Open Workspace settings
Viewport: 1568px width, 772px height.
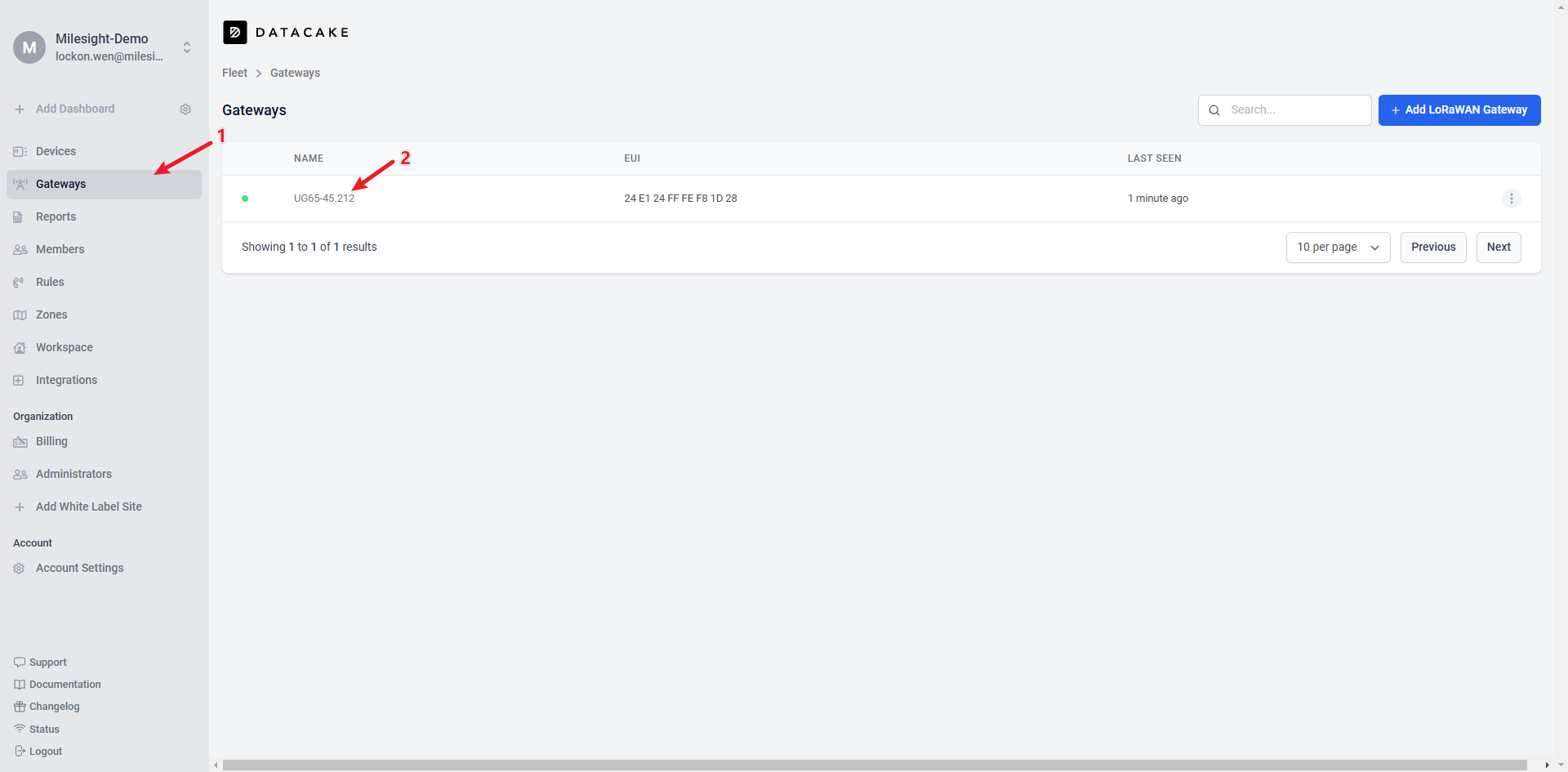click(104, 348)
